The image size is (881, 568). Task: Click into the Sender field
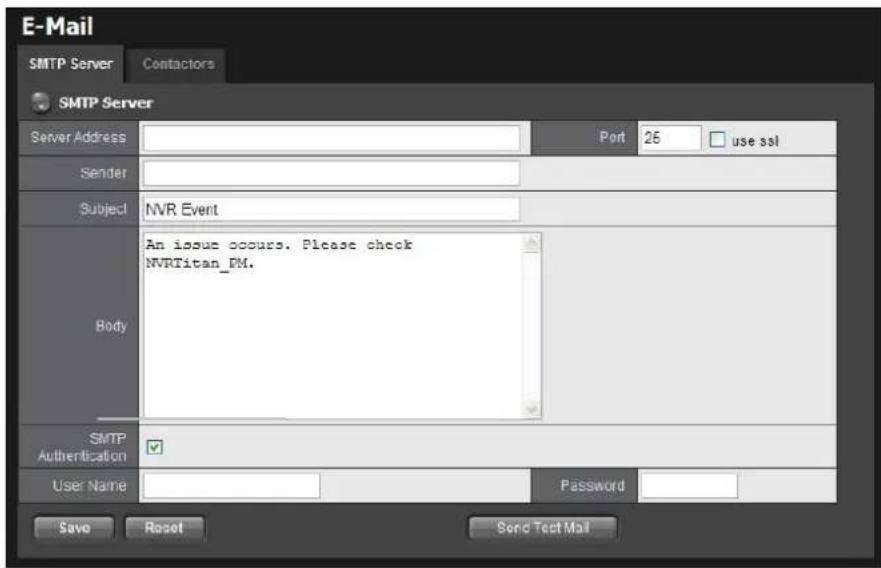click(x=331, y=174)
